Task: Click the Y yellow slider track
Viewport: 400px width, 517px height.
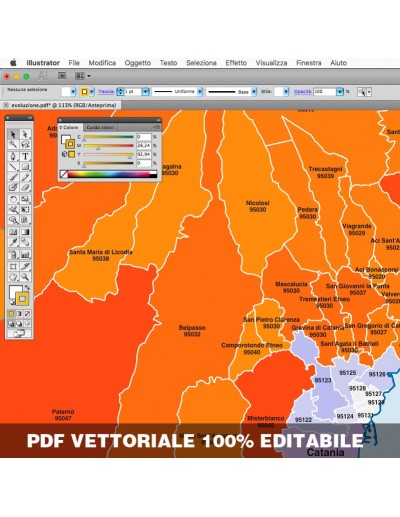Action: click(x=108, y=154)
